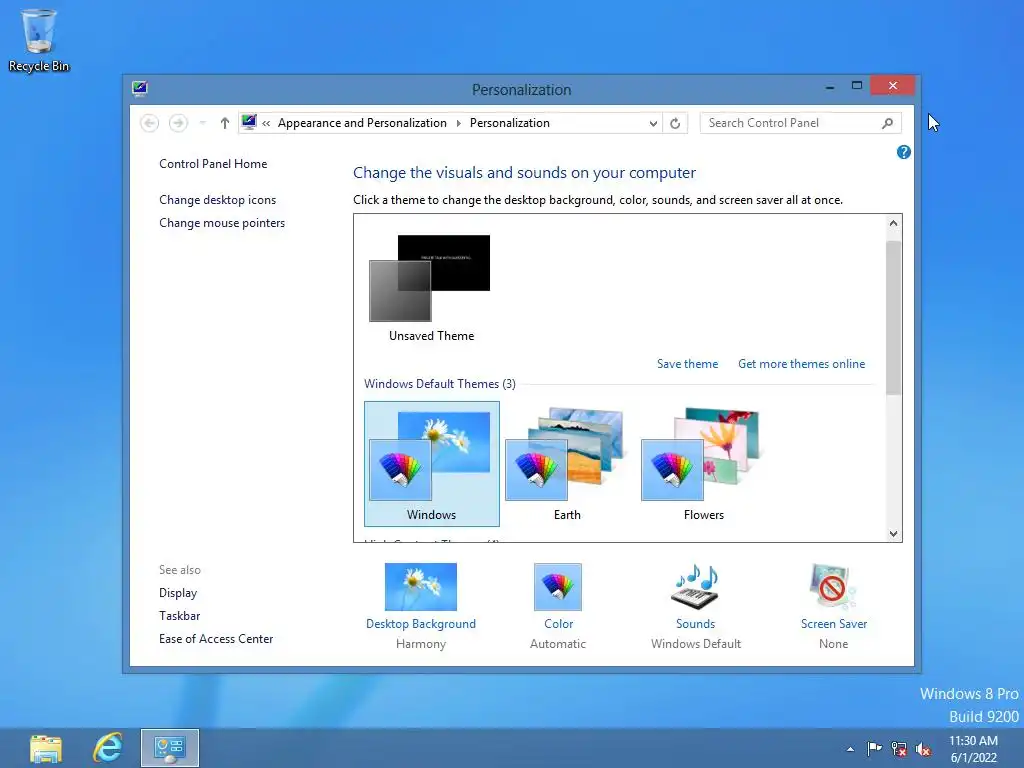Image resolution: width=1024 pixels, height=768 pixels.
Task: Open Desktop Background settings icon
Action: pos(421,586)
